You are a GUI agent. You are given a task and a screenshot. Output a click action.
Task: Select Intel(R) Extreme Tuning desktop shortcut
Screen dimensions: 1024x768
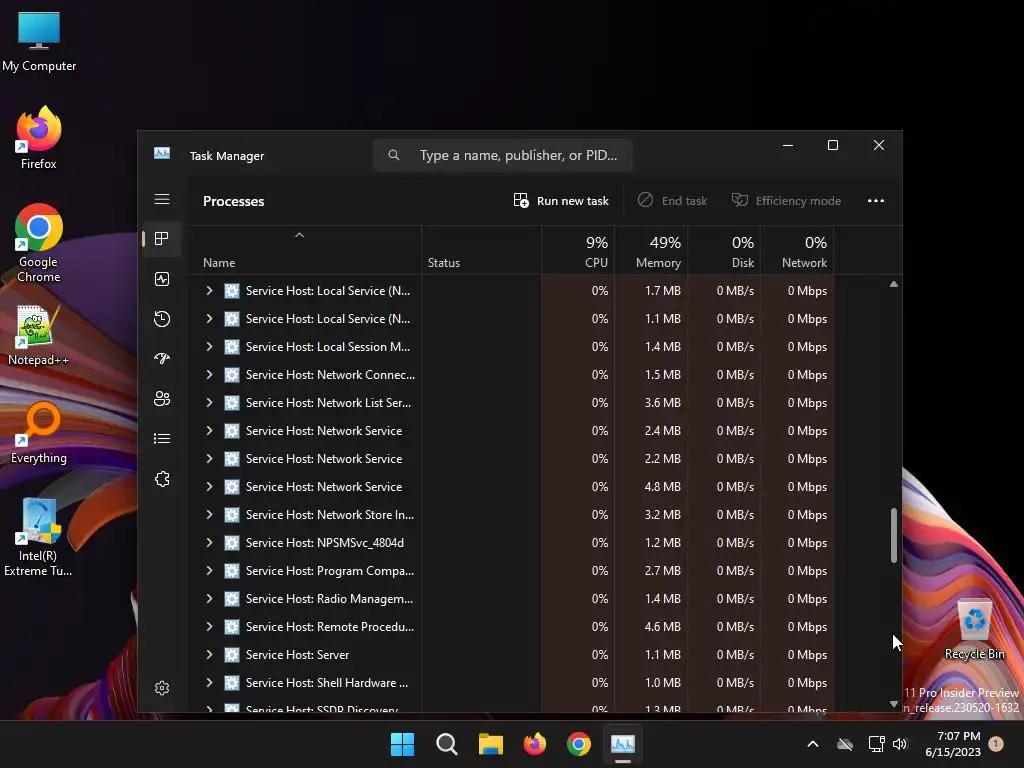point(38,537)
